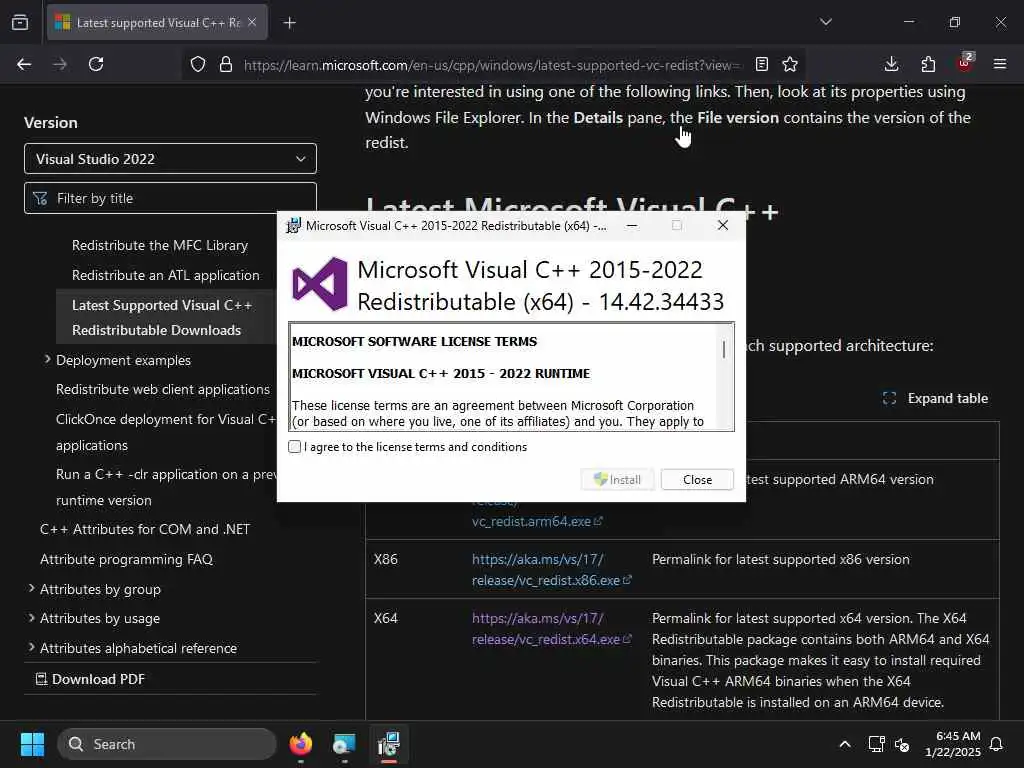
Task: Click the Expand table button
Action: 935,398
